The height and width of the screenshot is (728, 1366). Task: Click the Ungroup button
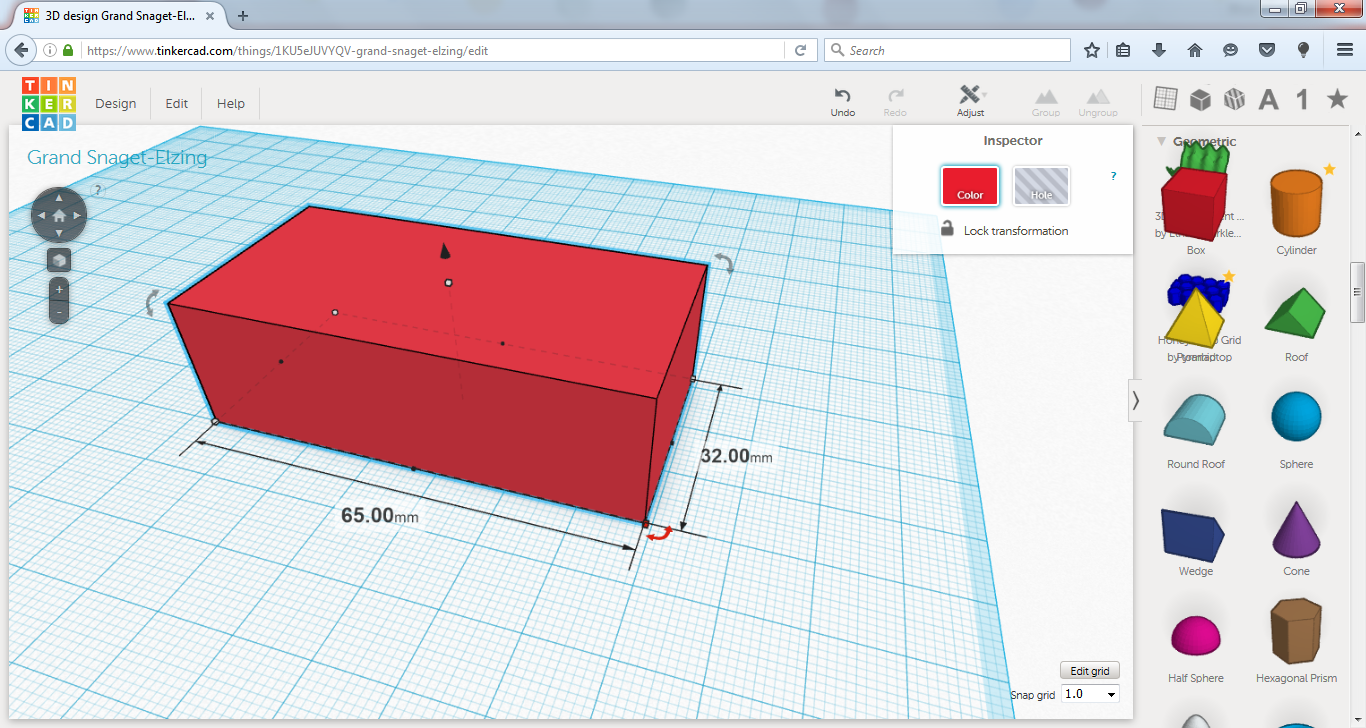[1098, 102]
